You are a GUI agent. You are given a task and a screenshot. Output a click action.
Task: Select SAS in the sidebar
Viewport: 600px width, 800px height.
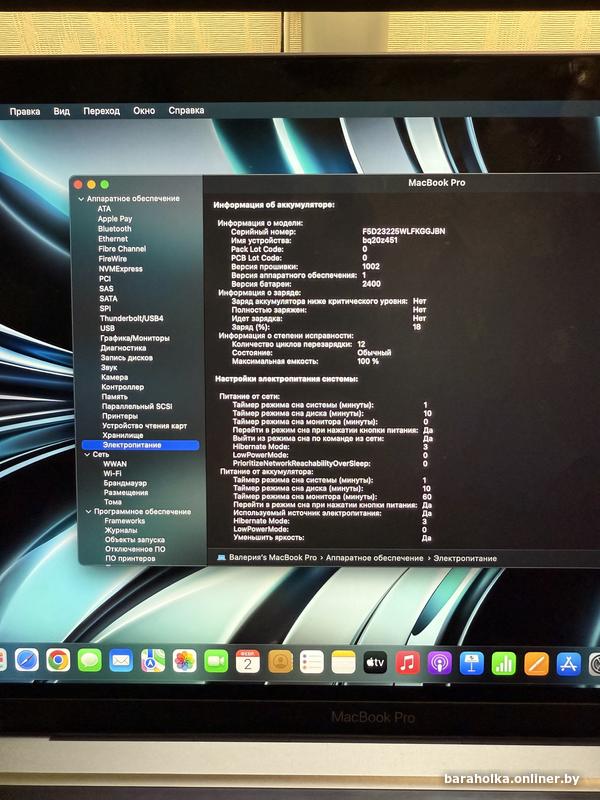click(x=106, y=289)
